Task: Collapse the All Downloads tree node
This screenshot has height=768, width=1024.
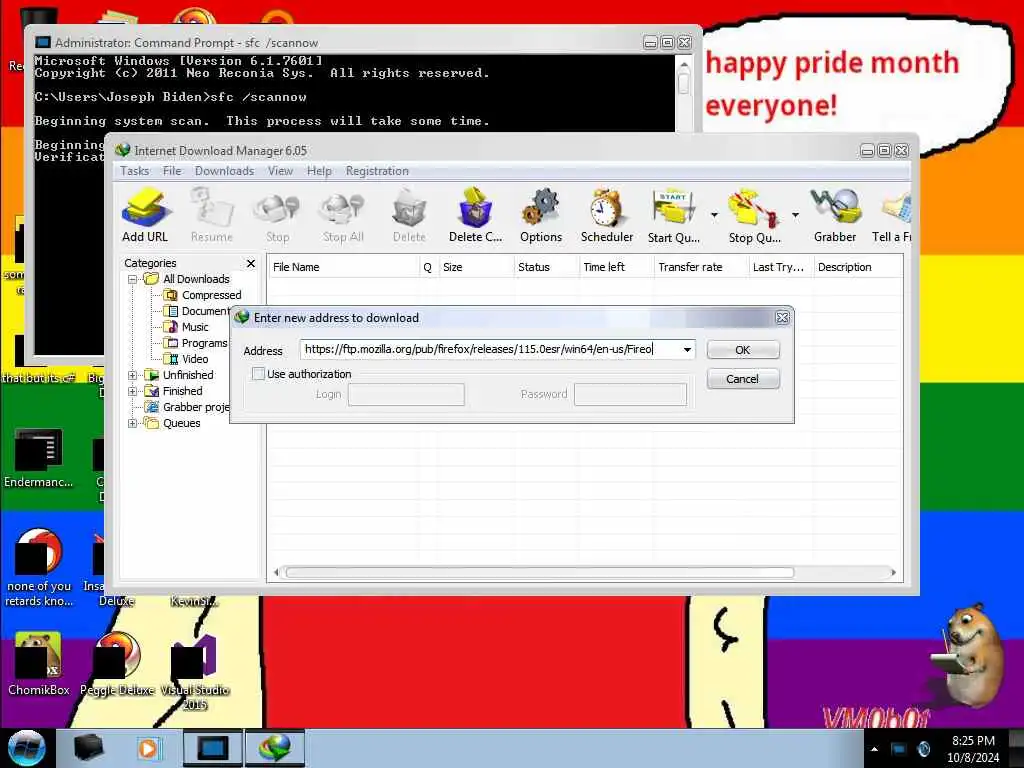Action: [133, 279]
